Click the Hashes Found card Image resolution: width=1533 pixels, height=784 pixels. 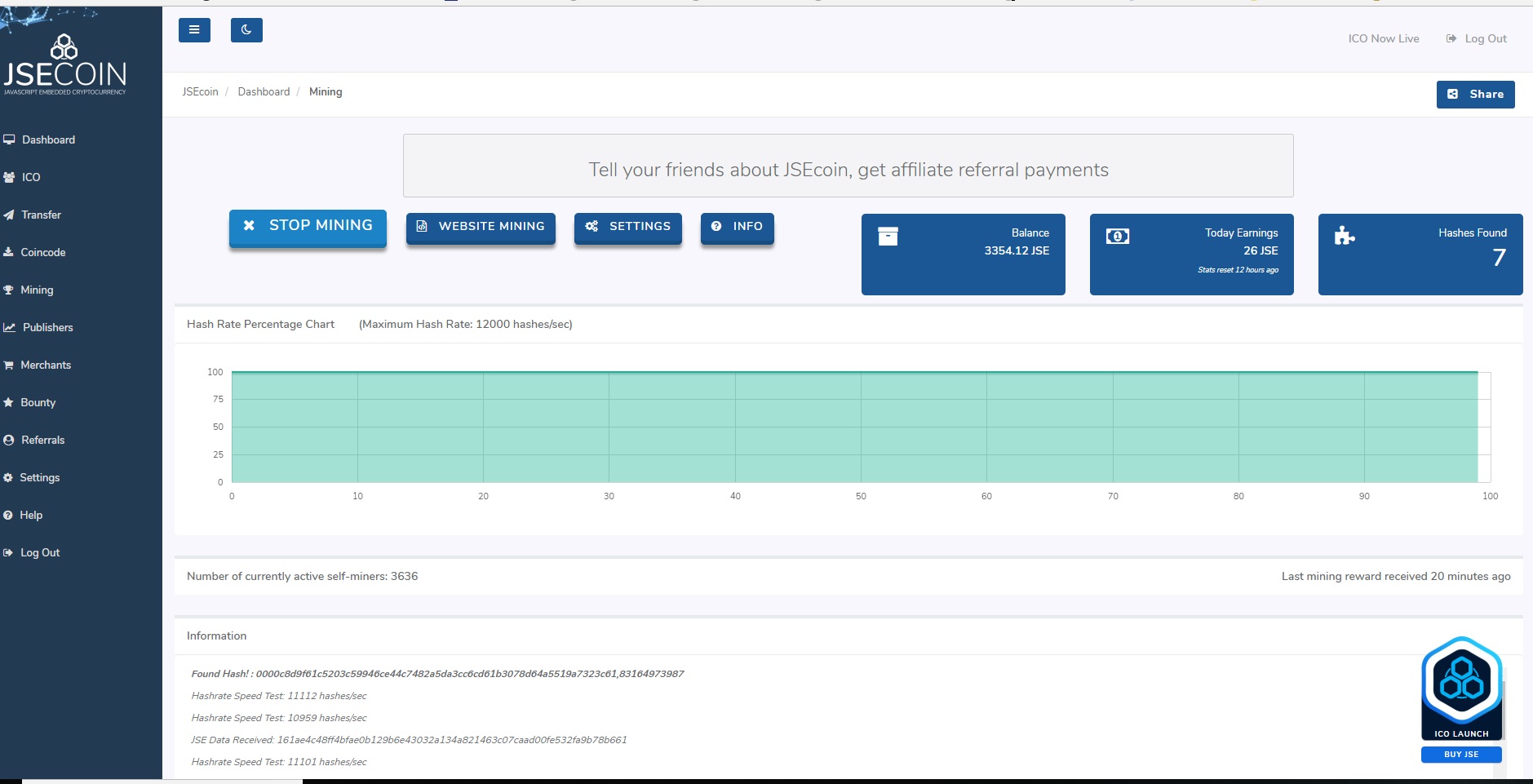point(1420,255)
